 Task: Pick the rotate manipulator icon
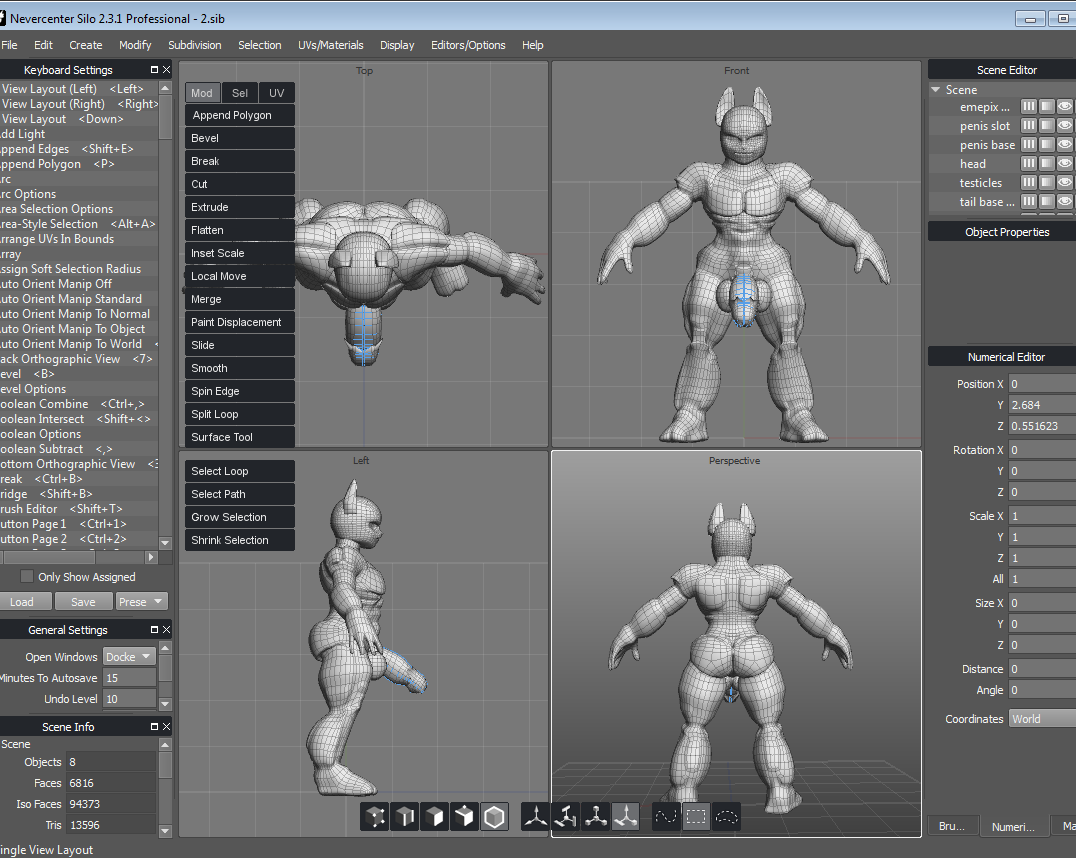click(x=567, y=817)
